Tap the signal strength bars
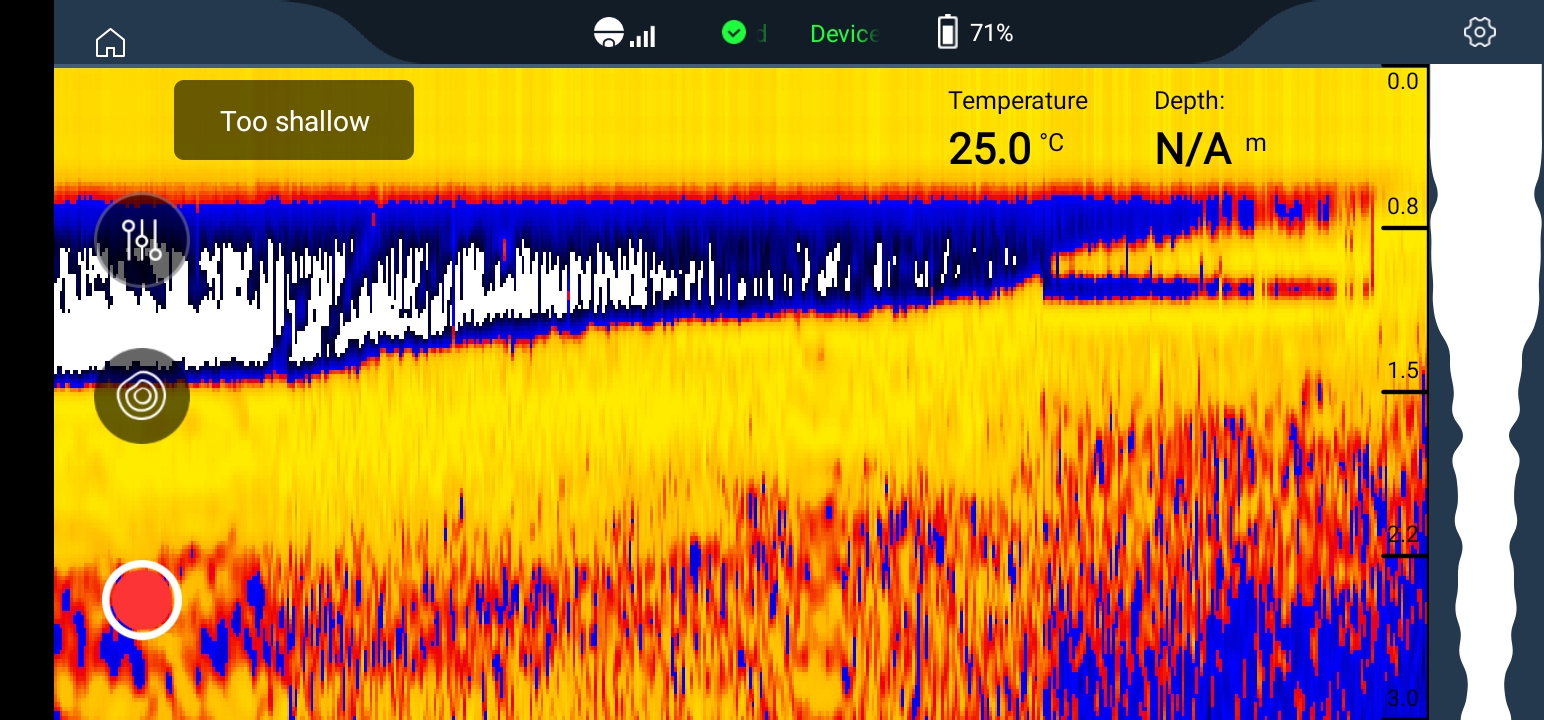Viewport: 1544px width, 720px height. [643, 36]
